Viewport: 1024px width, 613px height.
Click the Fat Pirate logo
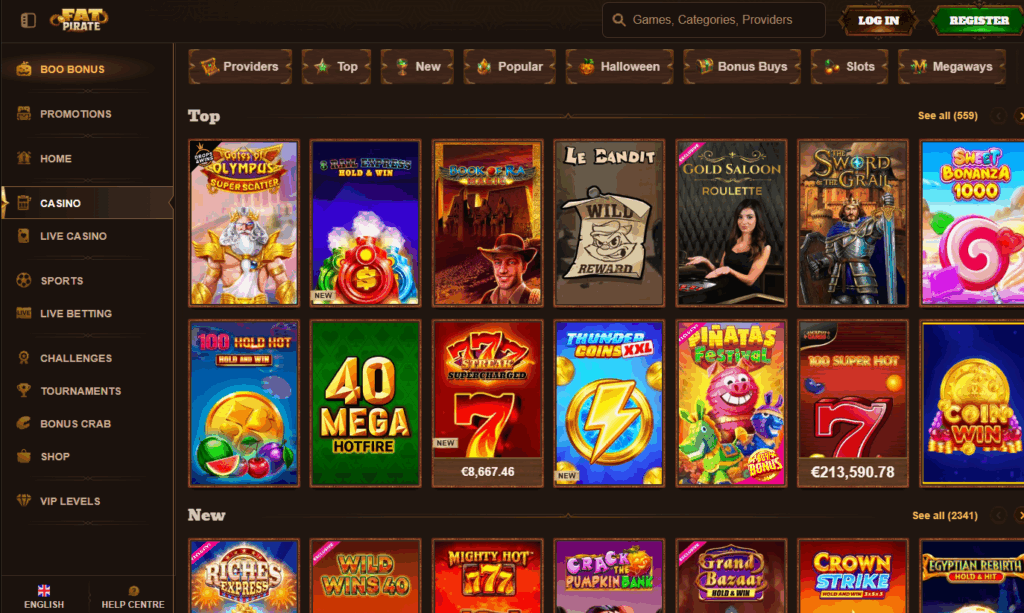click(x=80, y=20)
